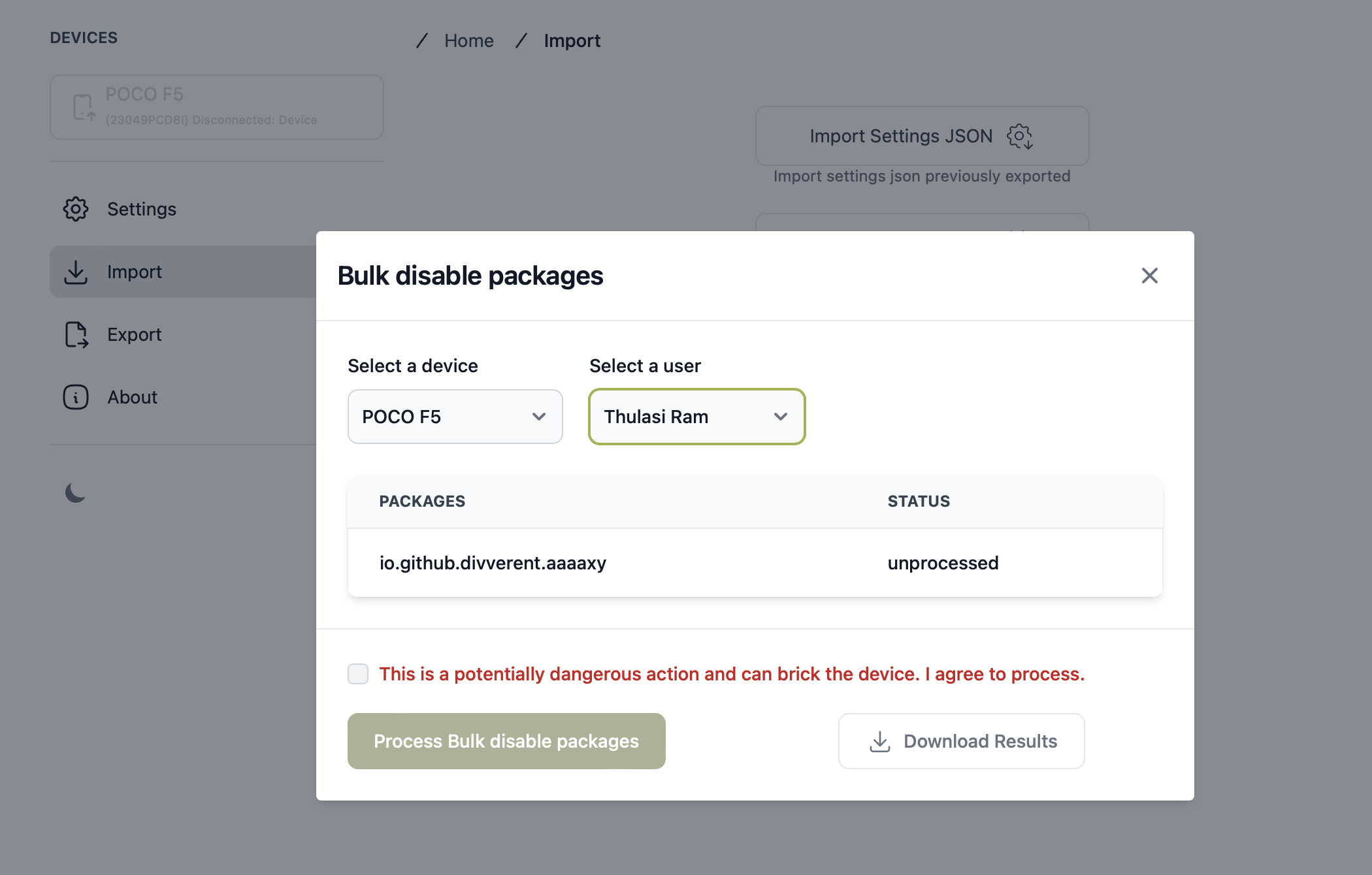The width and height of the screenshot is (1372, 875).
Task: Open the About menu item
Action: coord(132,397)
